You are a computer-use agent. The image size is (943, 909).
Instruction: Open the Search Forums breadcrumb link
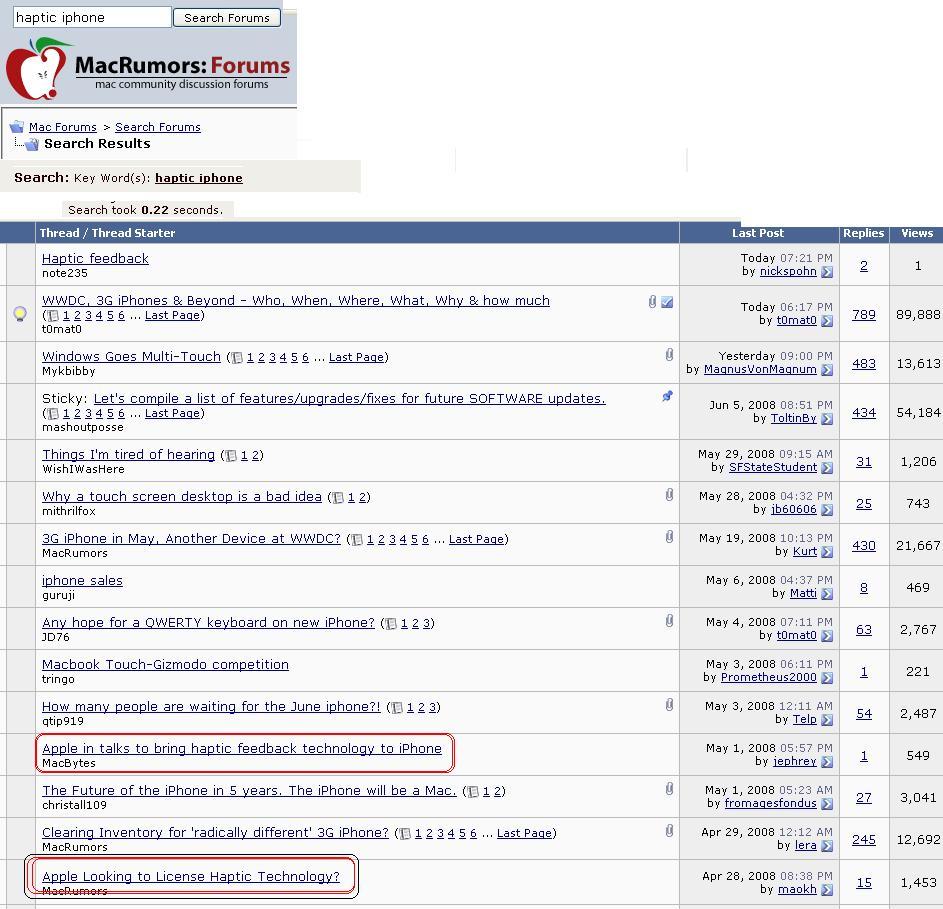(x=158, y=127)
